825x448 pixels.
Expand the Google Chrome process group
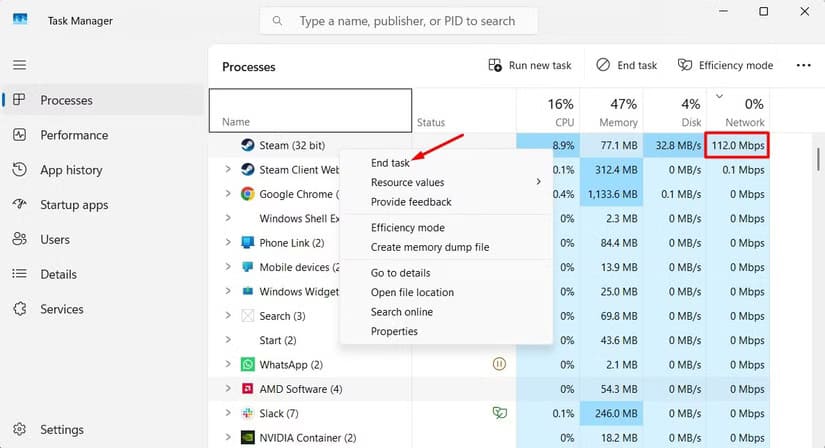coord(229,194)
